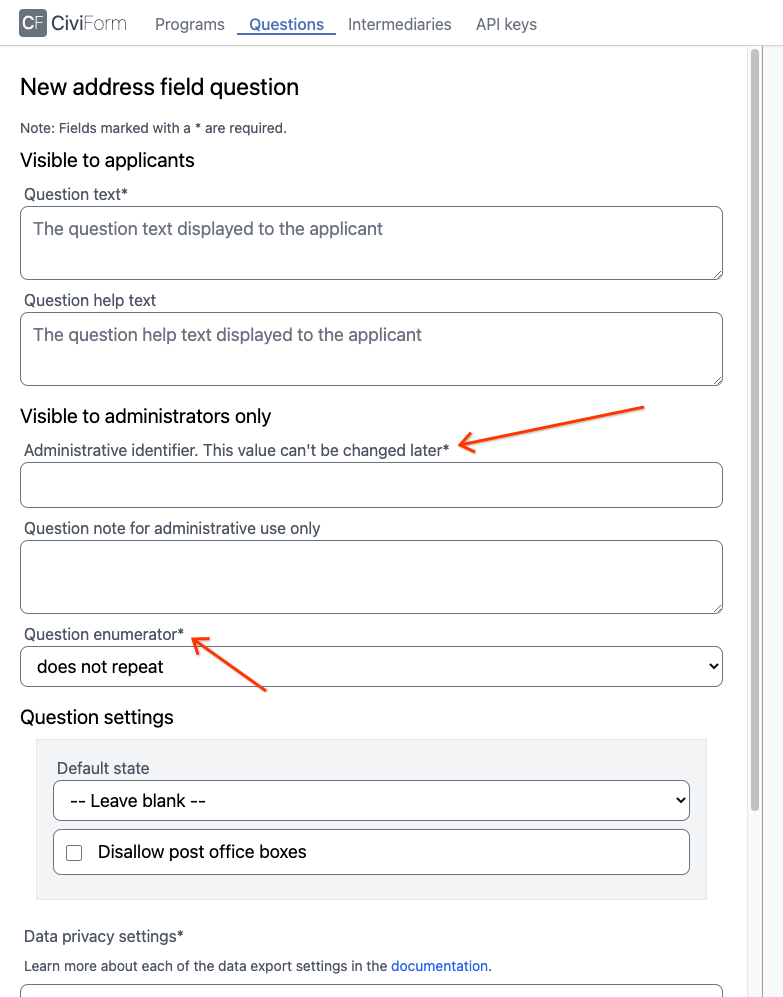
Task: Switch to the API keys page
Action: [x=506, y=24]
